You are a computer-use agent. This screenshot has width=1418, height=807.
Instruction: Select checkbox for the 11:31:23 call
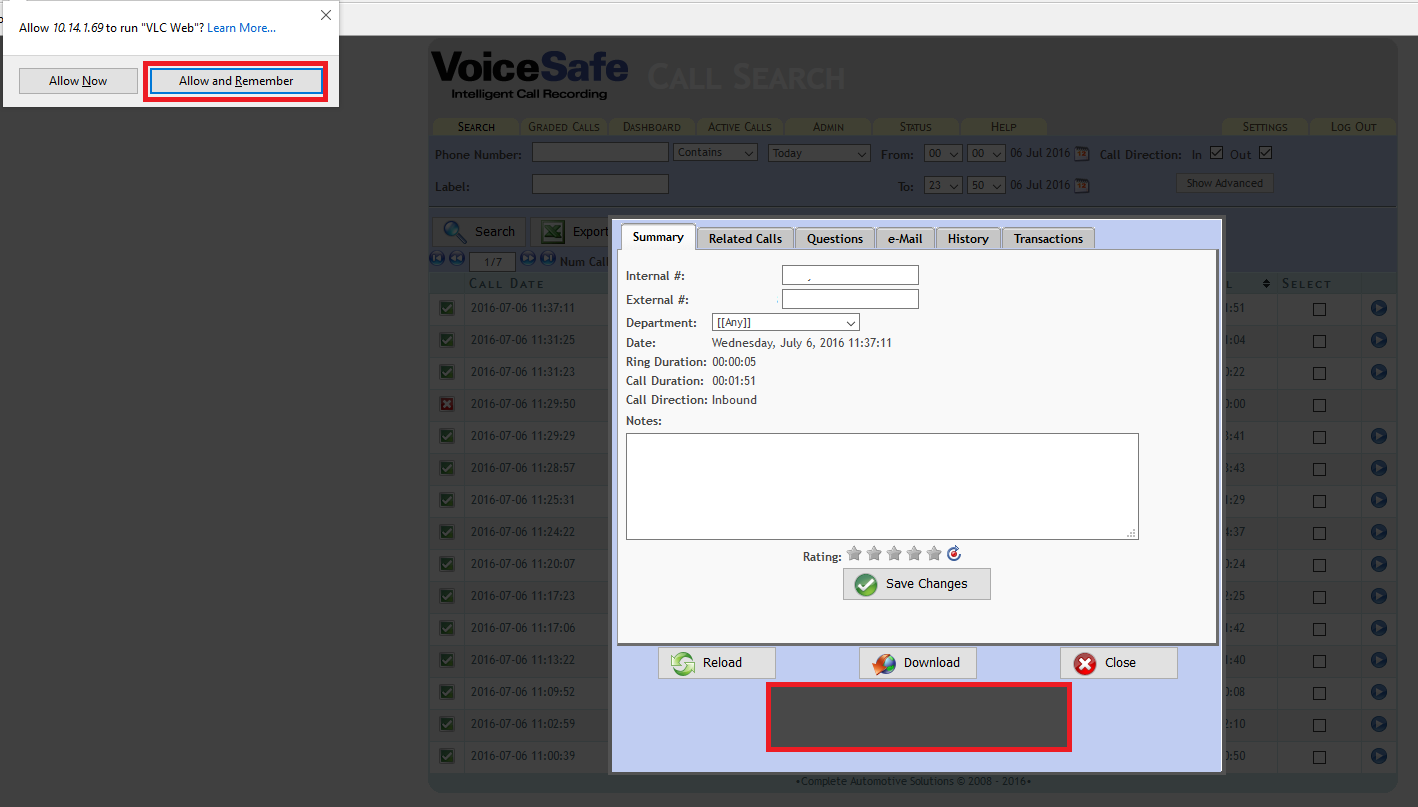[1320, 373]
